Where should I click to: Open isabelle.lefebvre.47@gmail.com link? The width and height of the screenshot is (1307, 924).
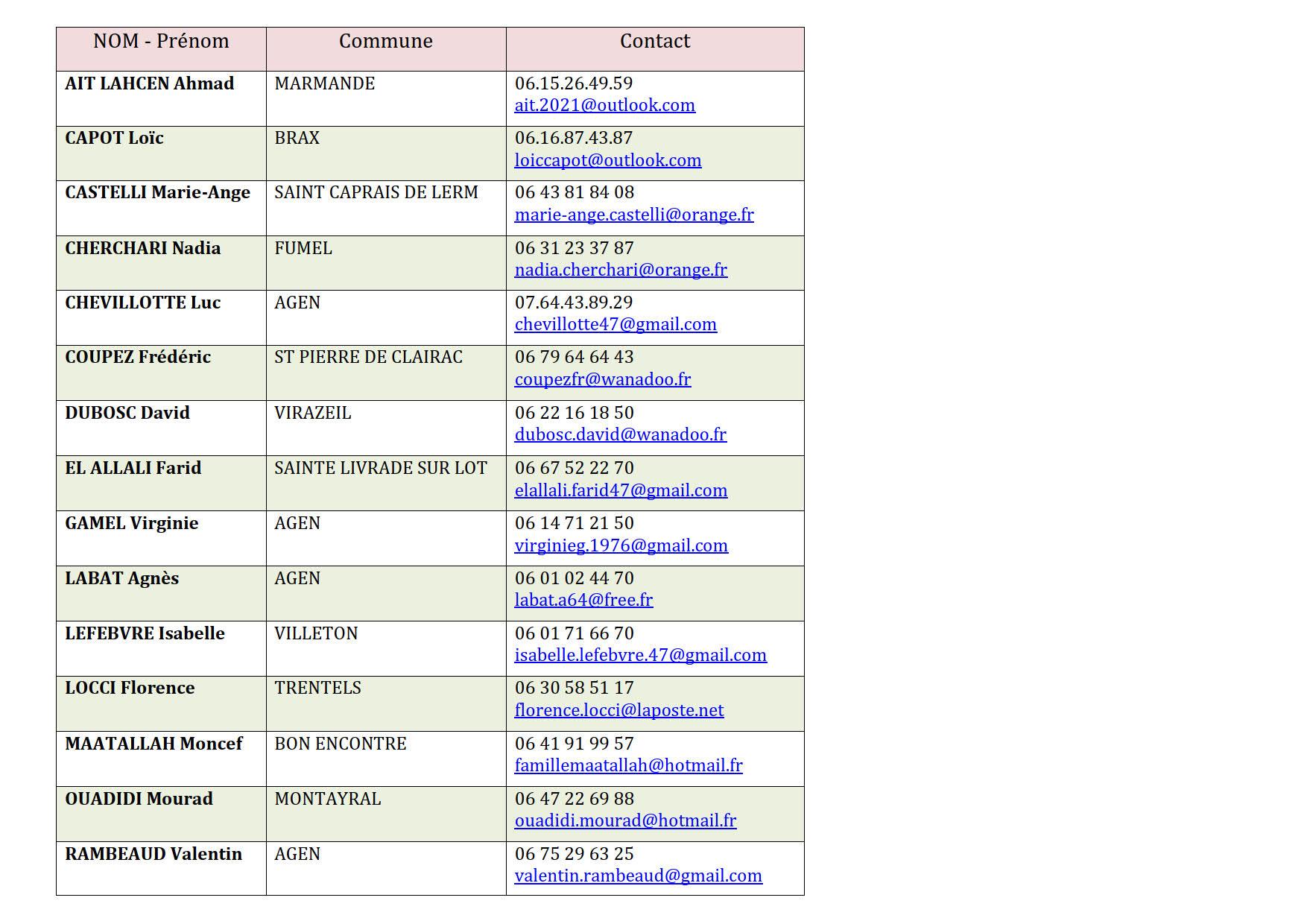pos(640,655)
